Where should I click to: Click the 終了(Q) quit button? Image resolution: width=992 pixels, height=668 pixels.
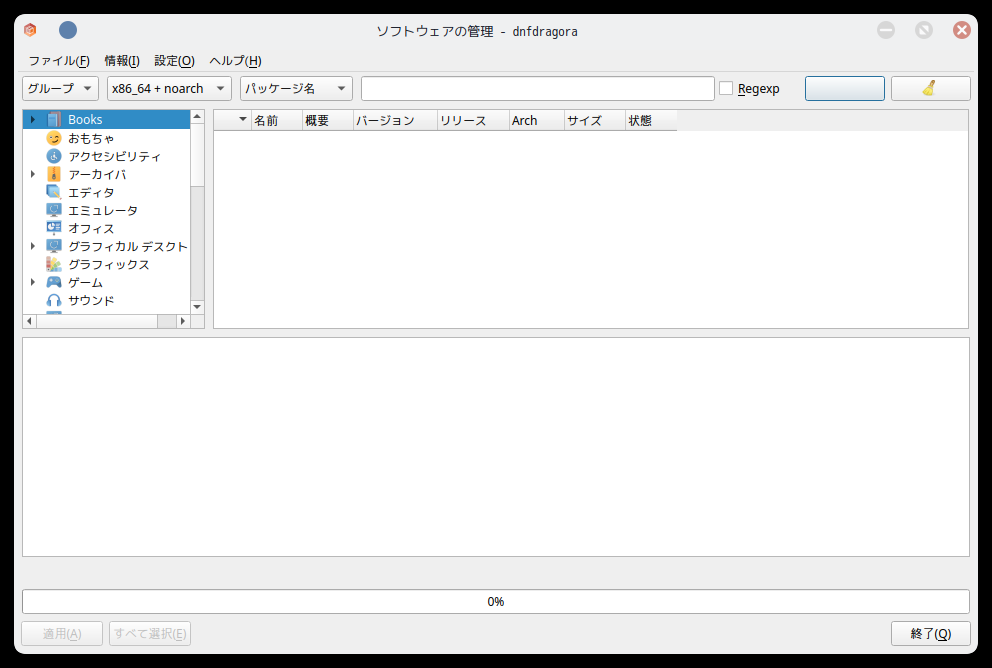pyautogui.click(x=930, y=633)
